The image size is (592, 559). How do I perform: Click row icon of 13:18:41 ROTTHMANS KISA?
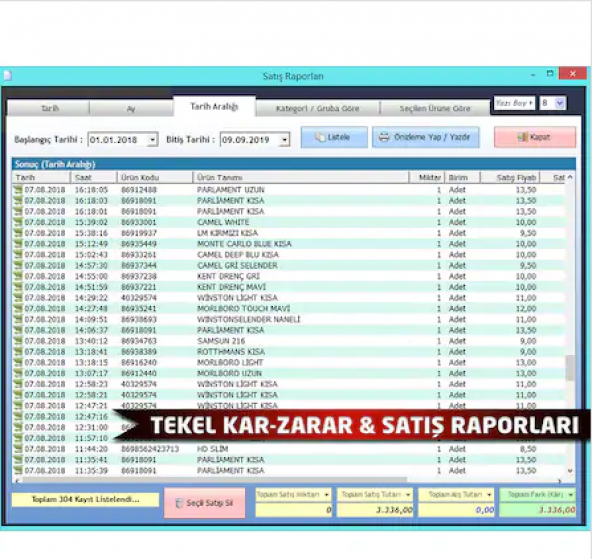18,352
